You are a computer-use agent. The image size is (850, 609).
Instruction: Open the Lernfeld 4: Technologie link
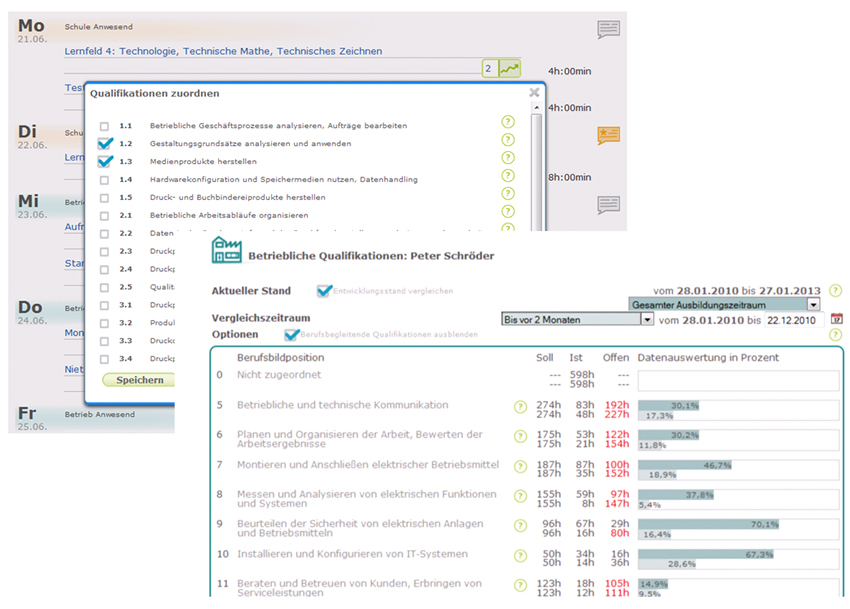click(x=223, y=51)
